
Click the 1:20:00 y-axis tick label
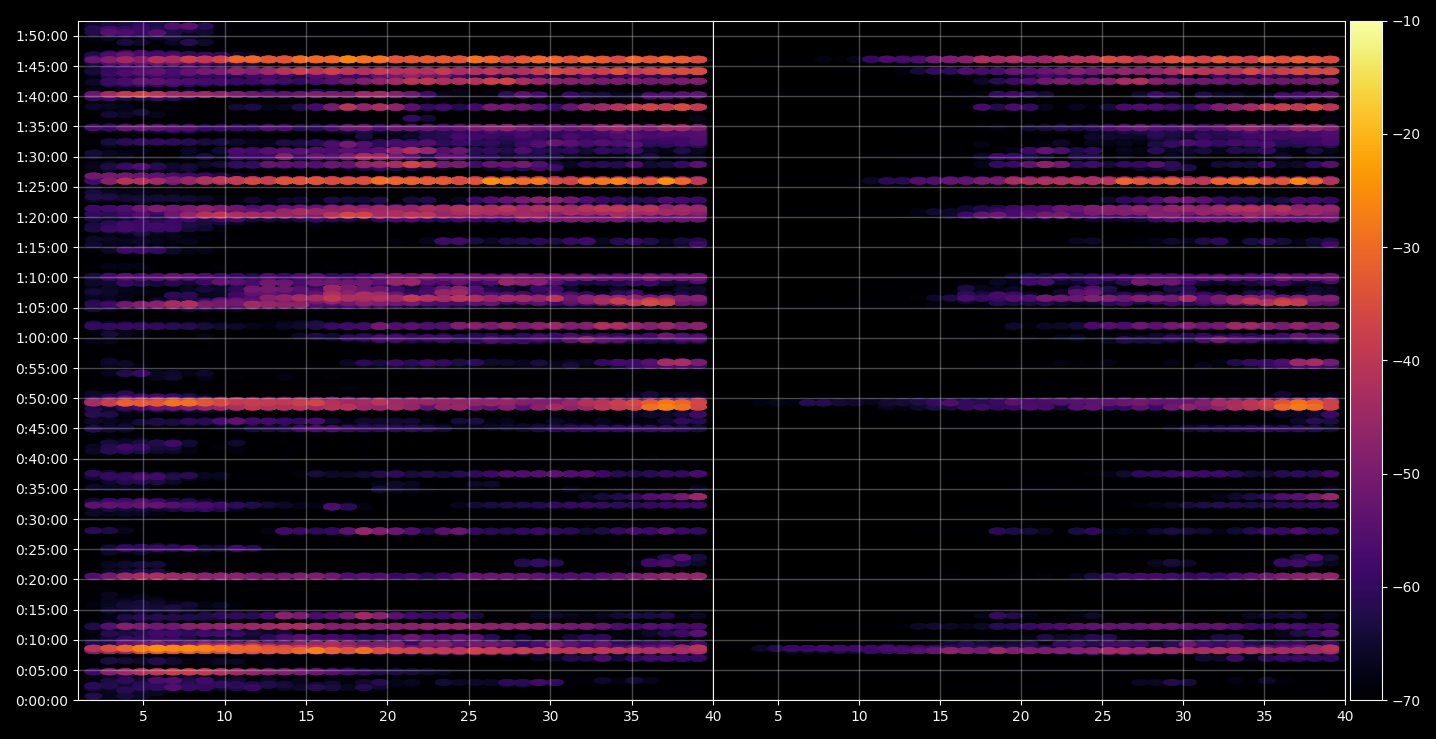click(x=42, y=218)
